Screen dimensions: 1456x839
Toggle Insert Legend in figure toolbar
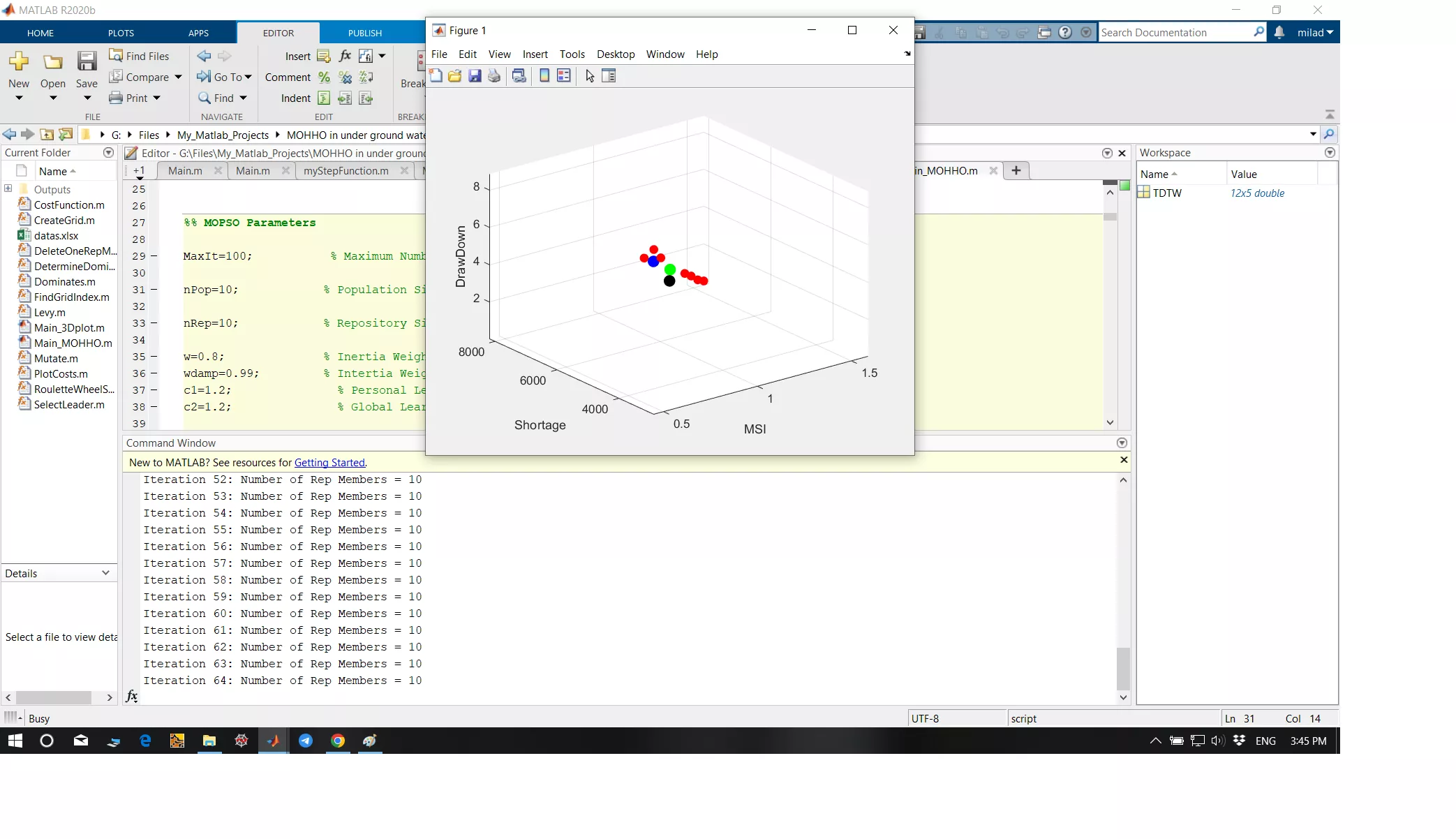[x=564, y=76]
